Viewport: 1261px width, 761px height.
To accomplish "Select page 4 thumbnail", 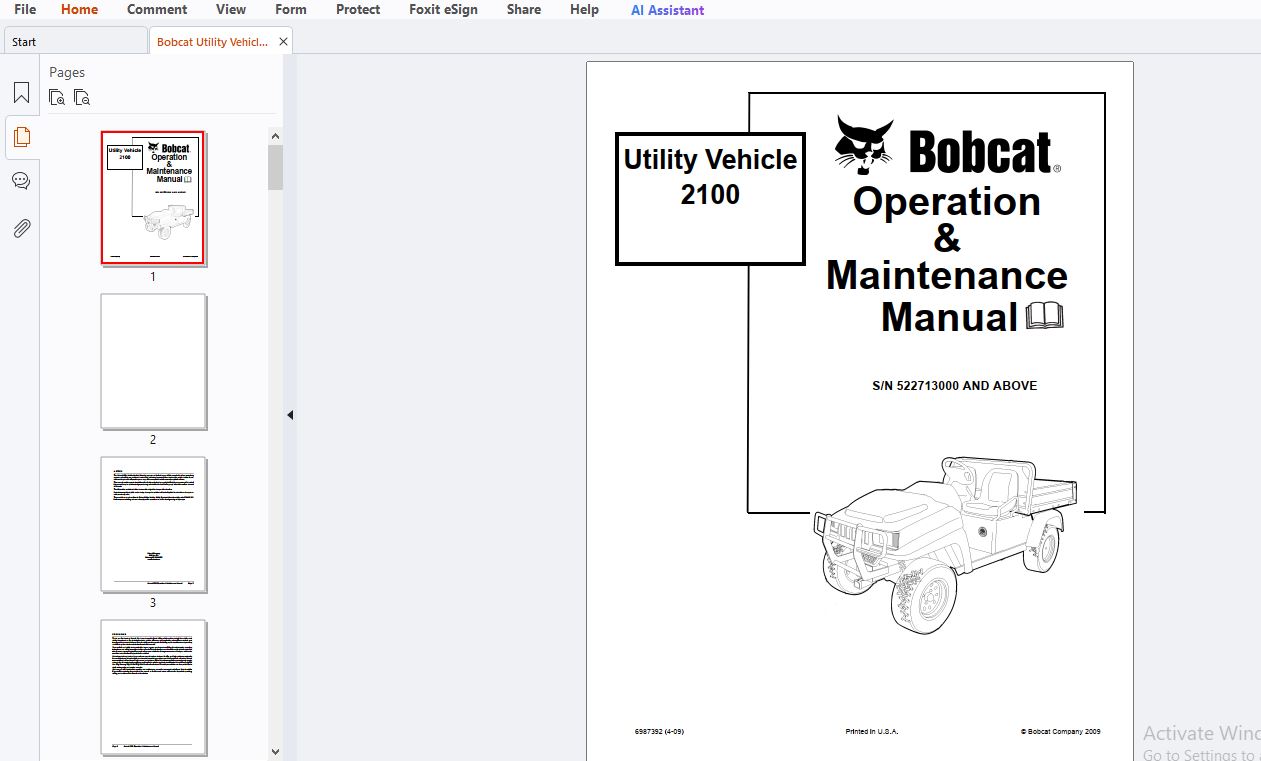I will (x=153, y=687).
